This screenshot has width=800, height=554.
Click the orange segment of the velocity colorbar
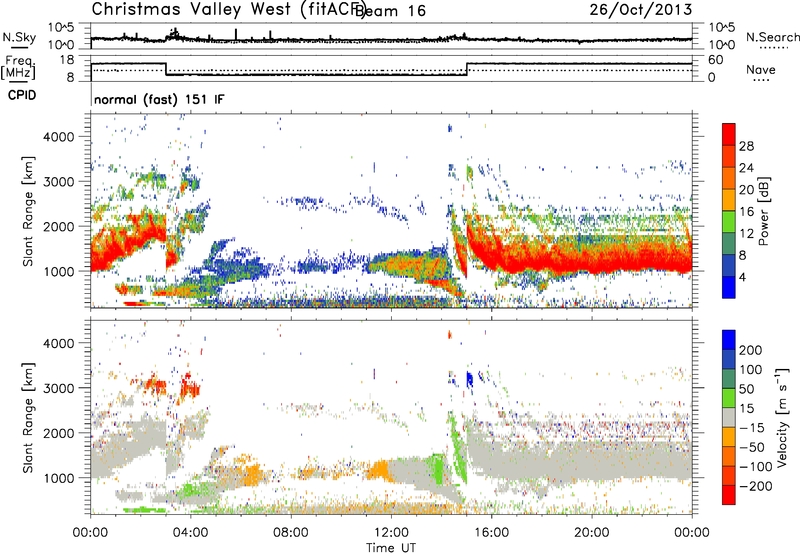tap(729, 437)
